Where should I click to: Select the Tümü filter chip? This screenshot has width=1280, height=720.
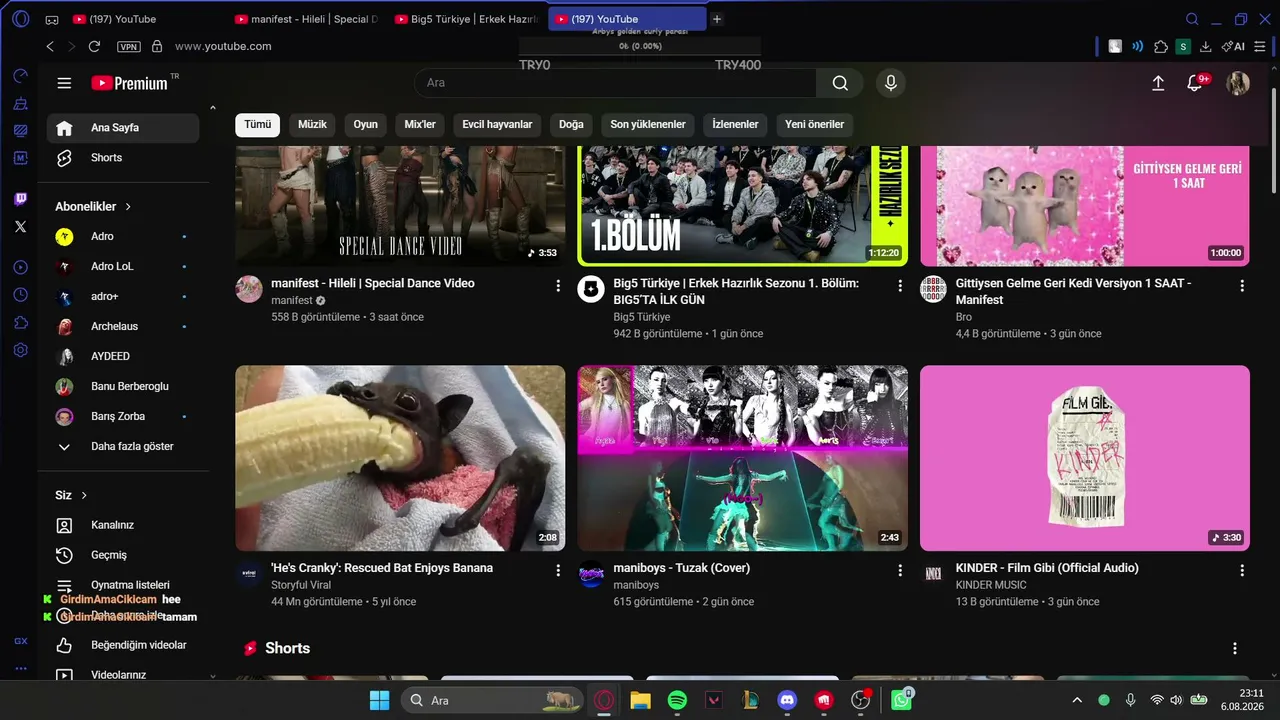click(257, 124)
